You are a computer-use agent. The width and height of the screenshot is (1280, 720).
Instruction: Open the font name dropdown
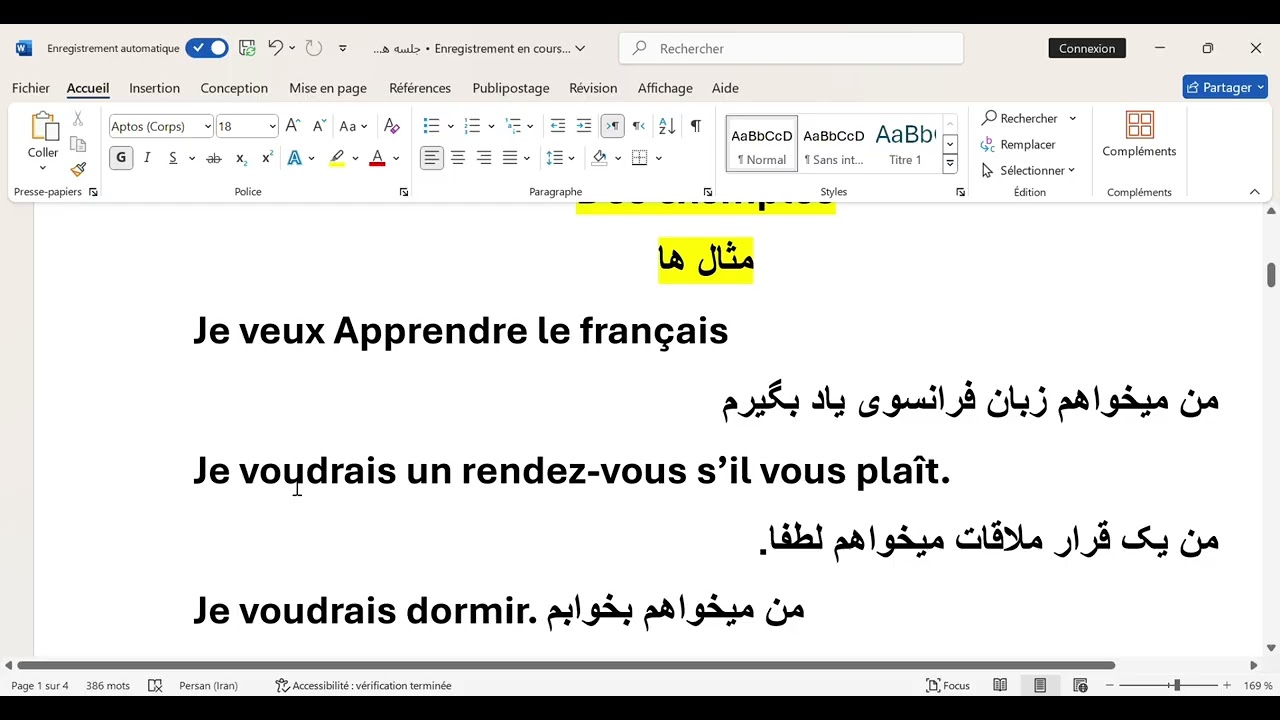[x=208, y=126]
